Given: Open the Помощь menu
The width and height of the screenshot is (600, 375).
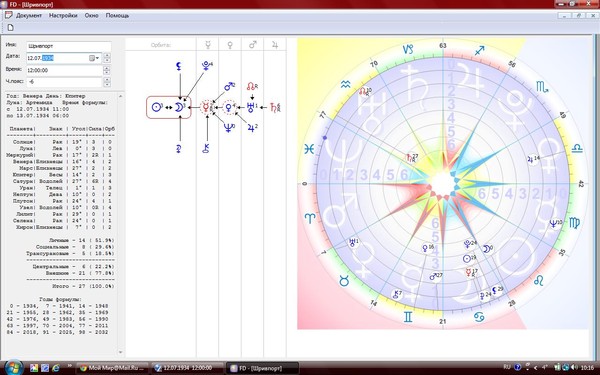Looking at the screenshot, I should [x=117, y=16].
